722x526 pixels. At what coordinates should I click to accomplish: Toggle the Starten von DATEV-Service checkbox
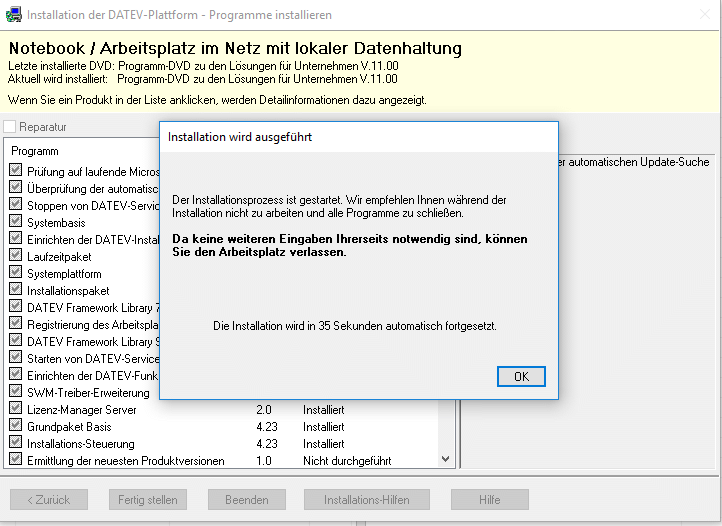15,357
